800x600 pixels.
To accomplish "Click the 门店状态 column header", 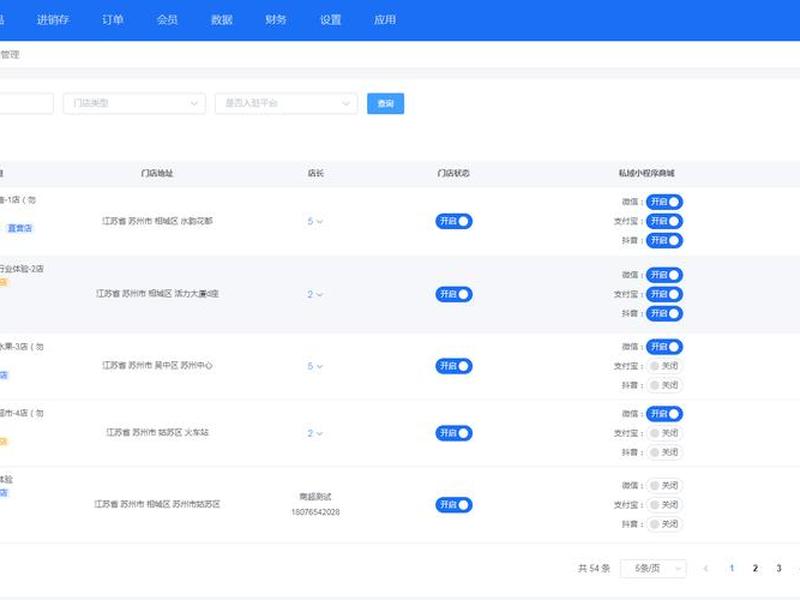I will coord(454,173).
